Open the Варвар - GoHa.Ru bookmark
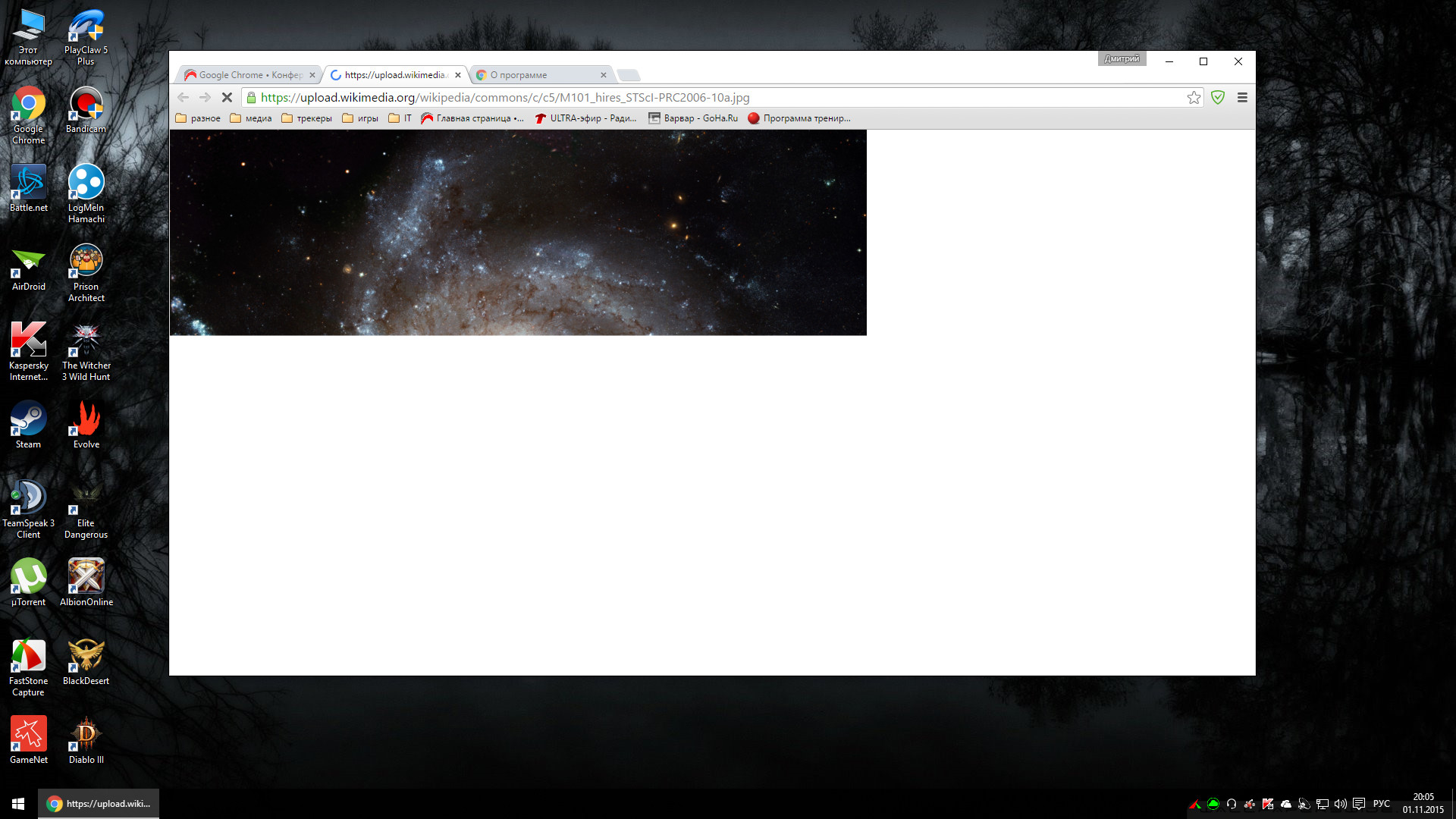Screen dimensions: 1456x819 (x=693, y=118)
